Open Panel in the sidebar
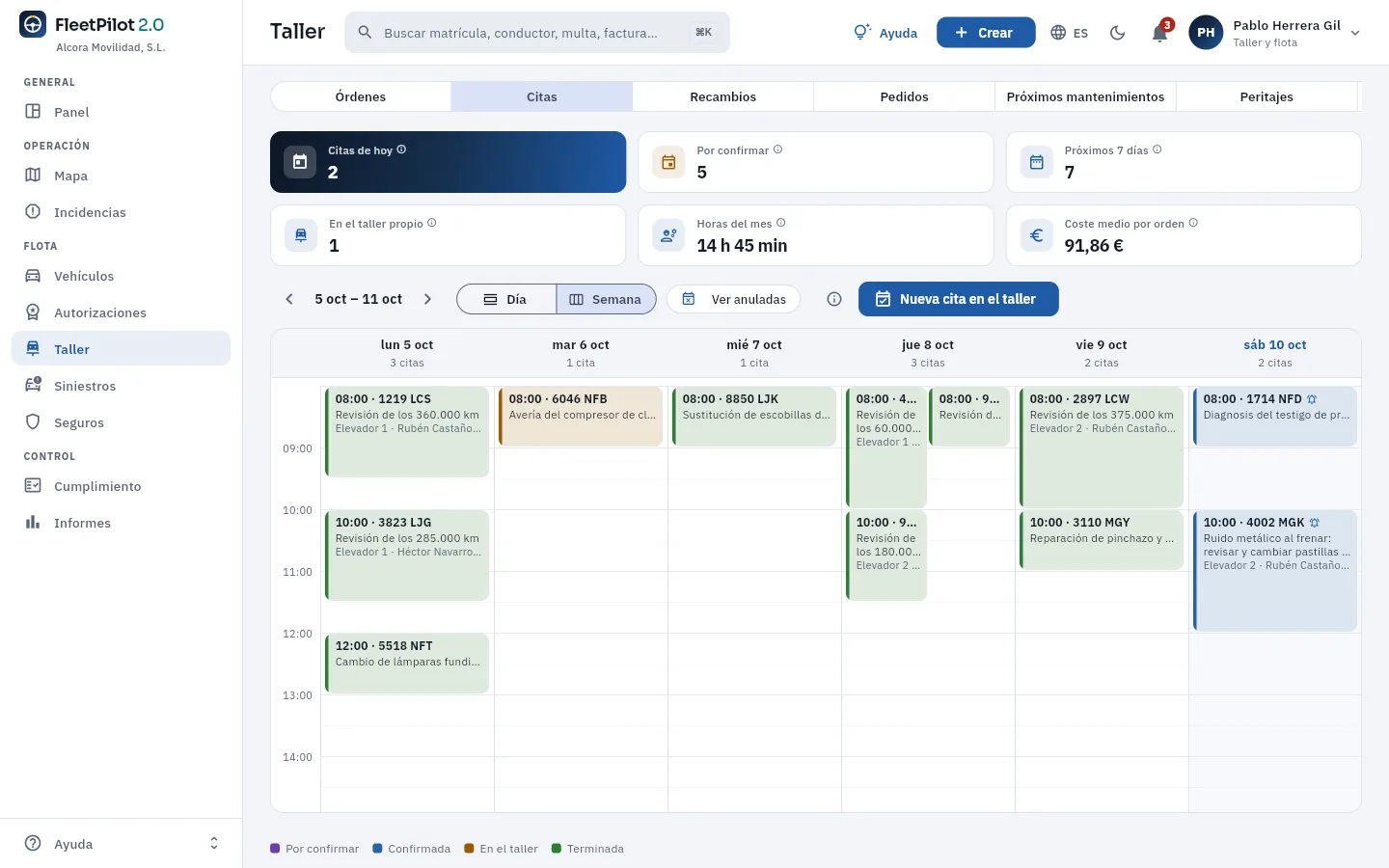Viewport: 1389px width, 868px height. coord(121,112)
